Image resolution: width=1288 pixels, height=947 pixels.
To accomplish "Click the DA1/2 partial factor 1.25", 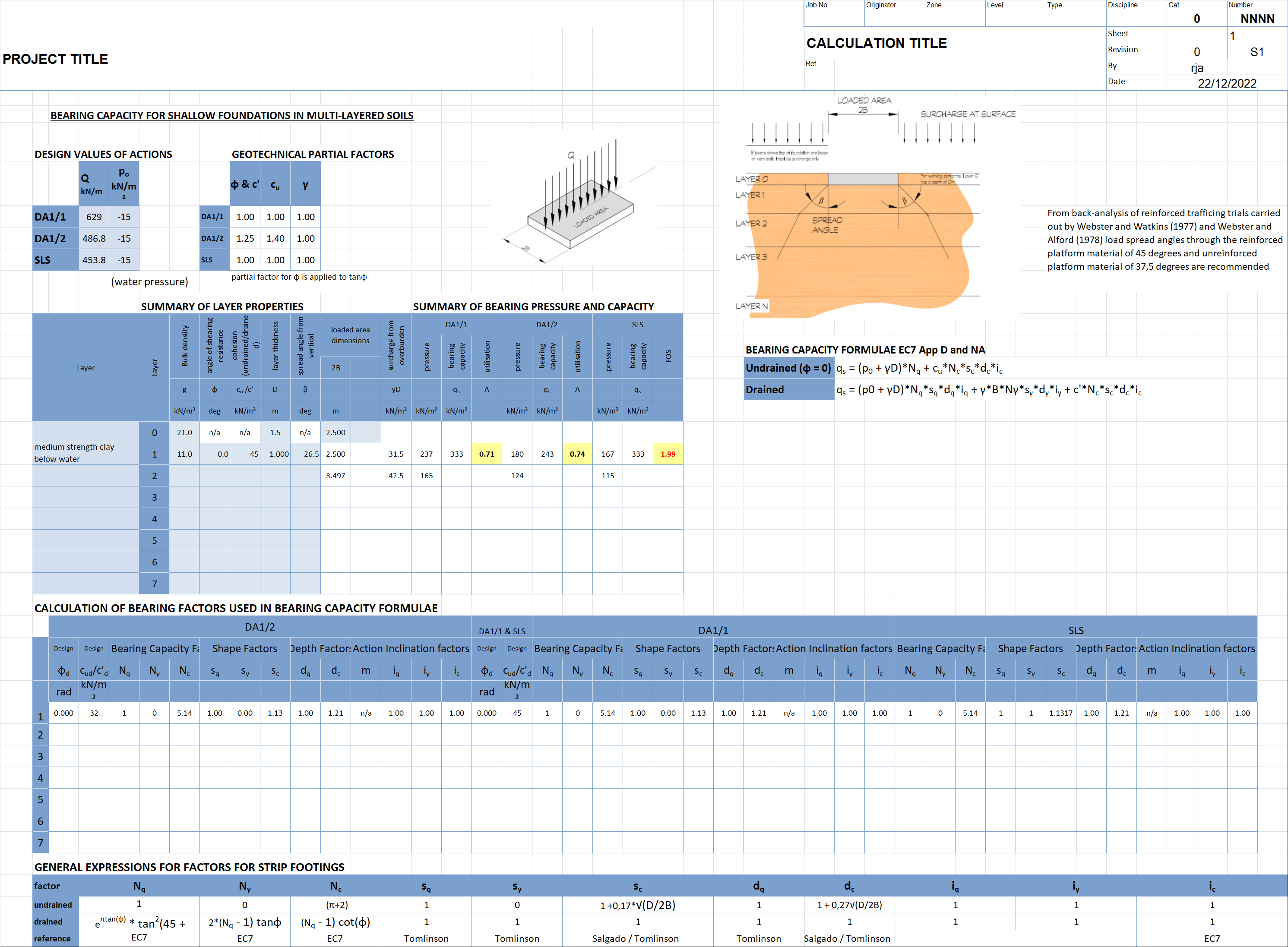I will click(x=245, y=238).
